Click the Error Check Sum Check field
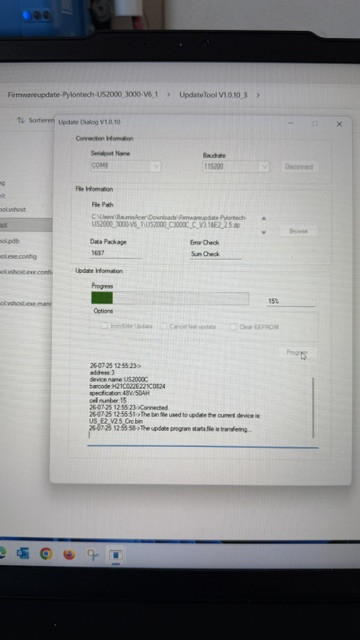 click(x=216, y=254)
